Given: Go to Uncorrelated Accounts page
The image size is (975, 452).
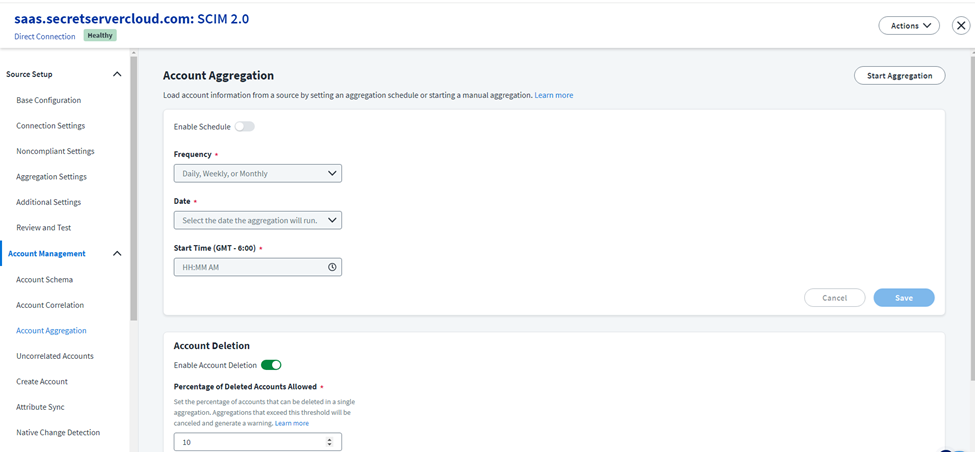Looking at the screenshot, I should pos(55,356).
